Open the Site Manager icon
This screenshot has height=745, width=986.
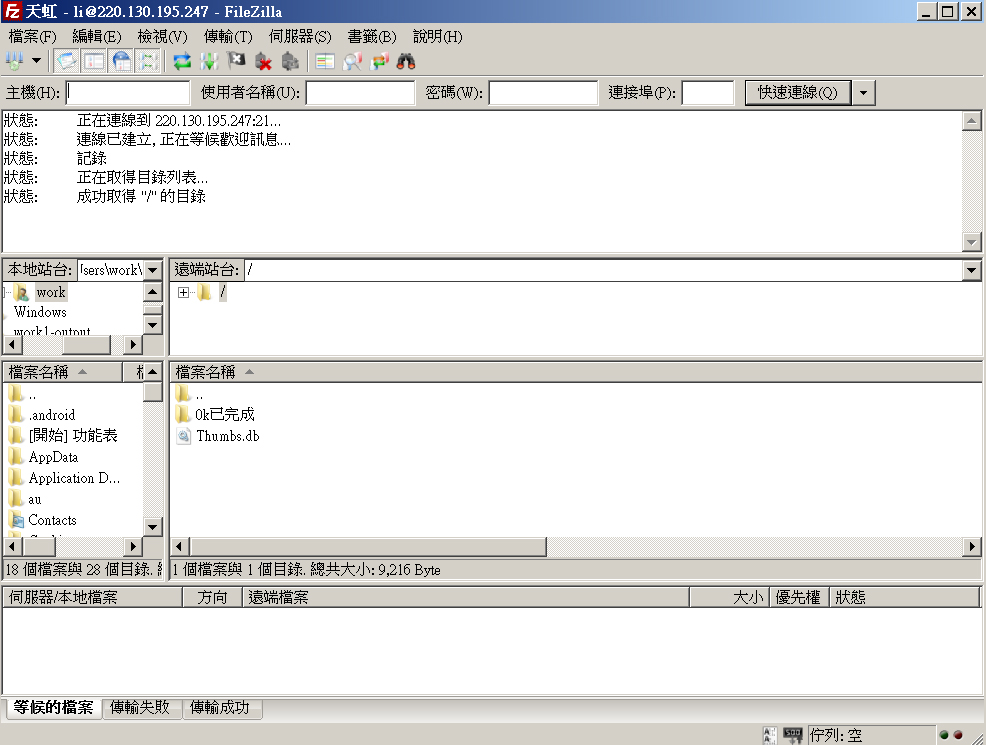[14, 62]
